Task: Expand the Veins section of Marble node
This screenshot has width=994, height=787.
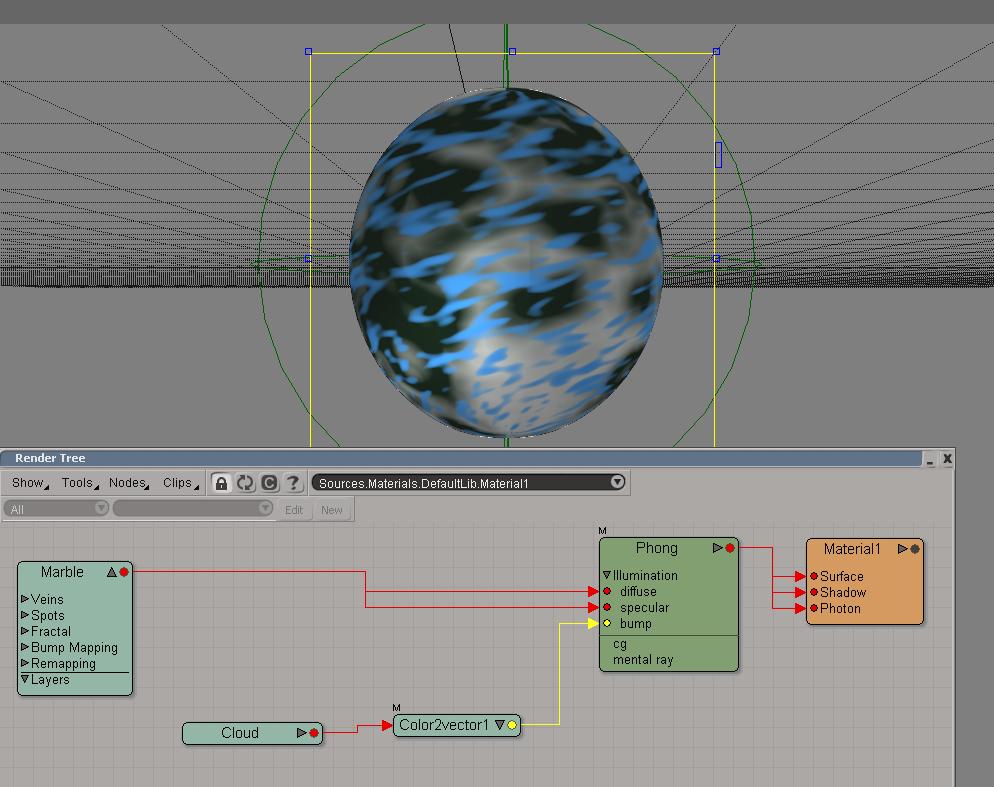Action: tap(25, 599)
